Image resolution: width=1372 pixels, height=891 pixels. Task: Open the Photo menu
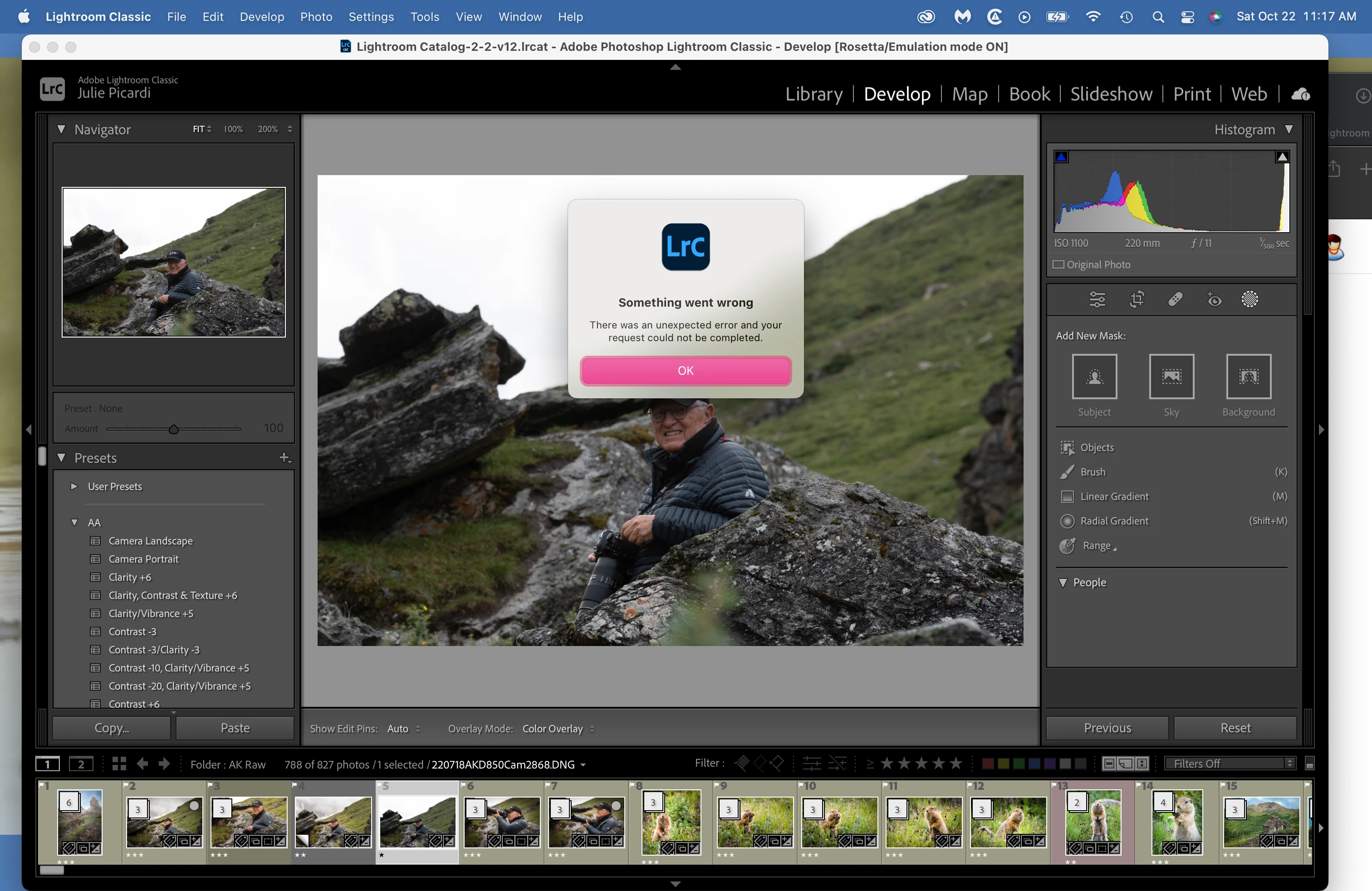click(316, 17)
